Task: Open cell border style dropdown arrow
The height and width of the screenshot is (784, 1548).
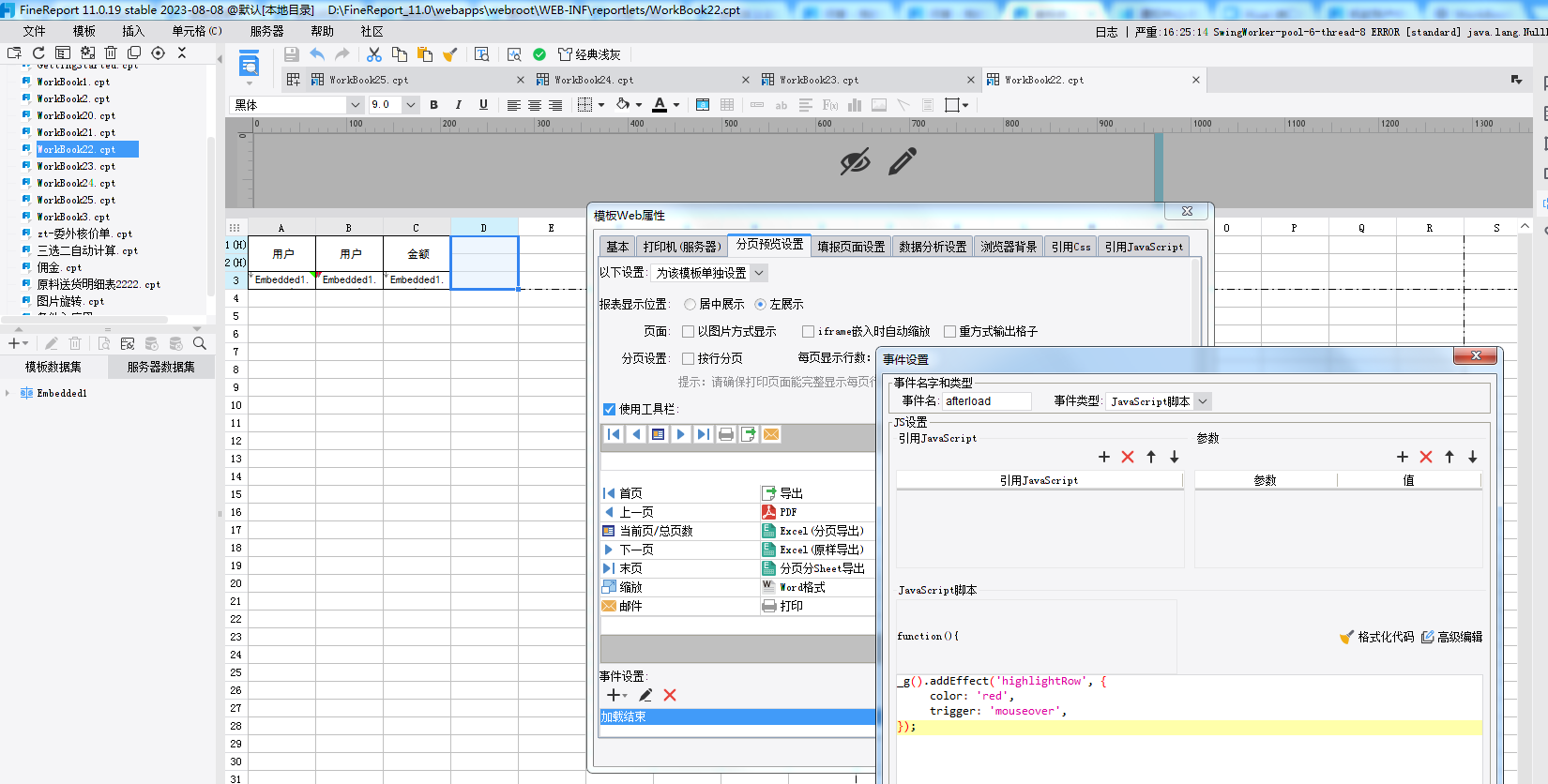Action: coord(601,105)
